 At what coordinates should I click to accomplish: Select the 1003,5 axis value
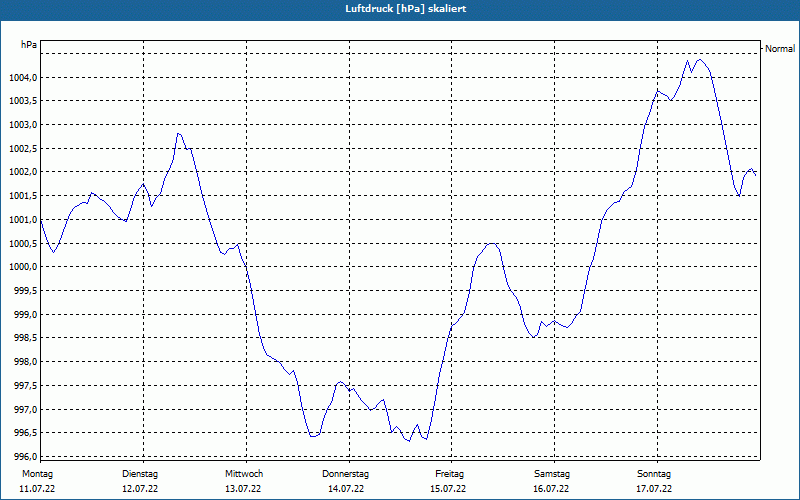click(x=23, y=101)
